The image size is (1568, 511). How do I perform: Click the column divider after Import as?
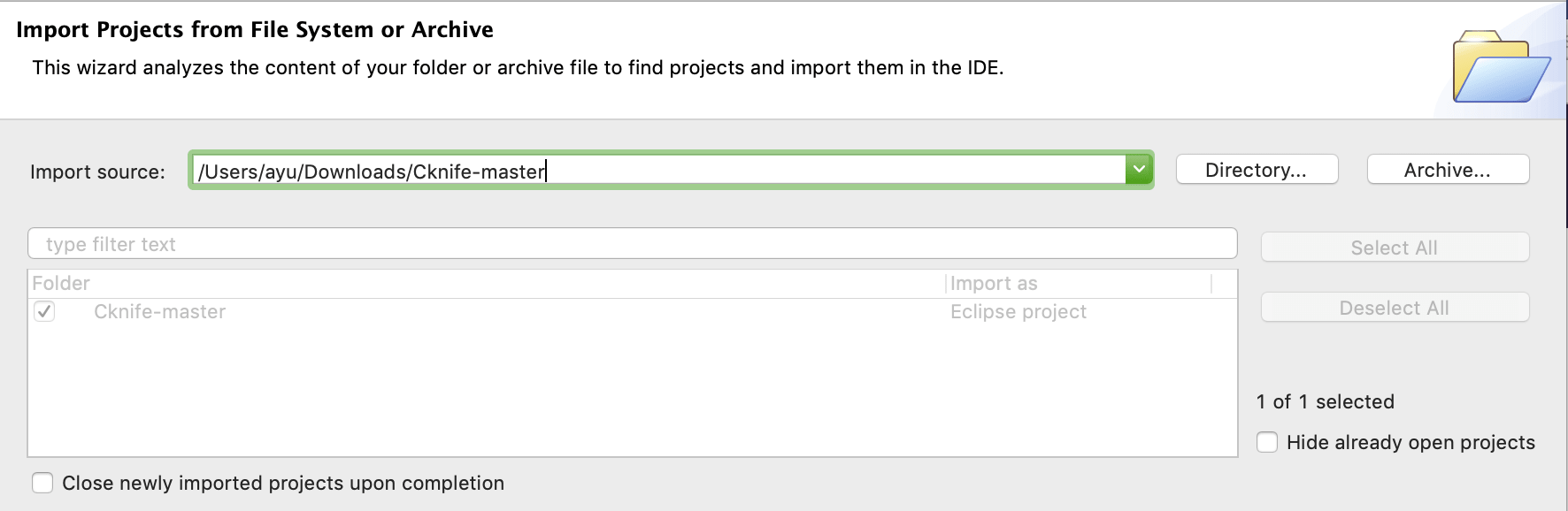(1211, 283)
